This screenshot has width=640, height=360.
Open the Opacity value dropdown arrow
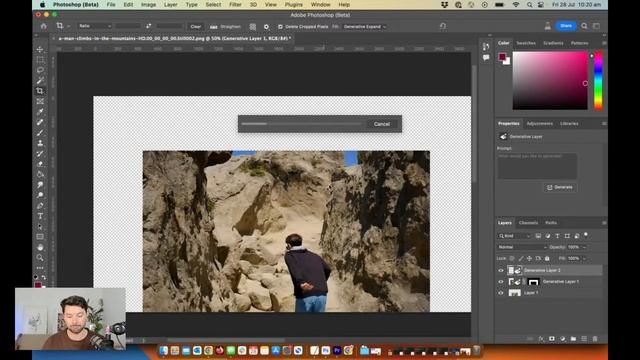pos(584,247)
